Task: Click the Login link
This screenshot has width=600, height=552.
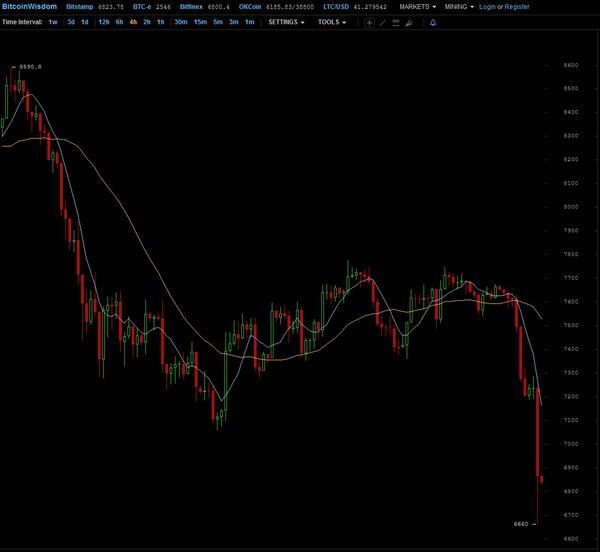Action: pos(487,7)
